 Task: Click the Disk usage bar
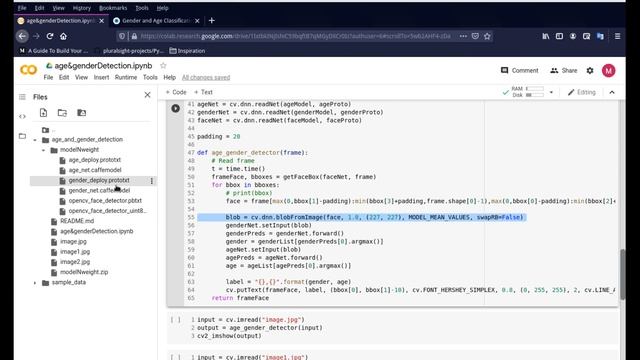click(535, 95)
